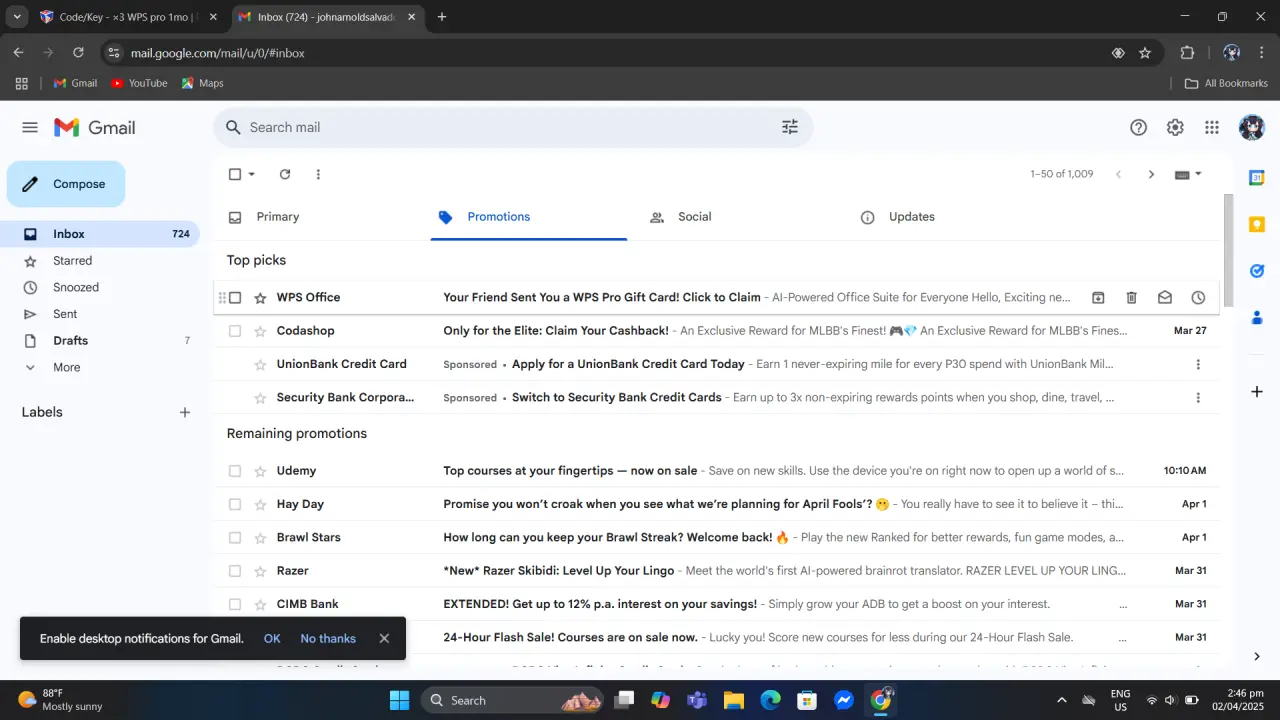Select the Brawl Stars email checkbox
The width and height of the screenshot is (1280, 720).
[235, 537]
